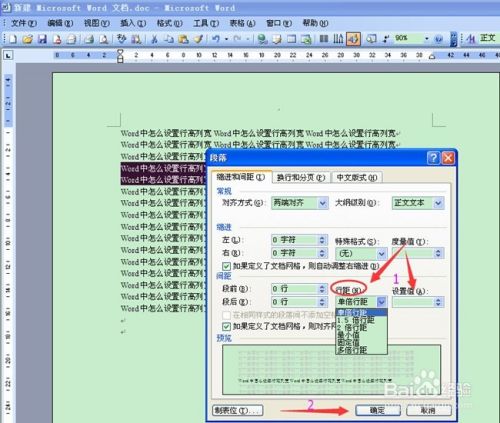This screenshot has width=500, height=423.
Task: Click the 右 indent spinner arrows
Action: point(322,253)
